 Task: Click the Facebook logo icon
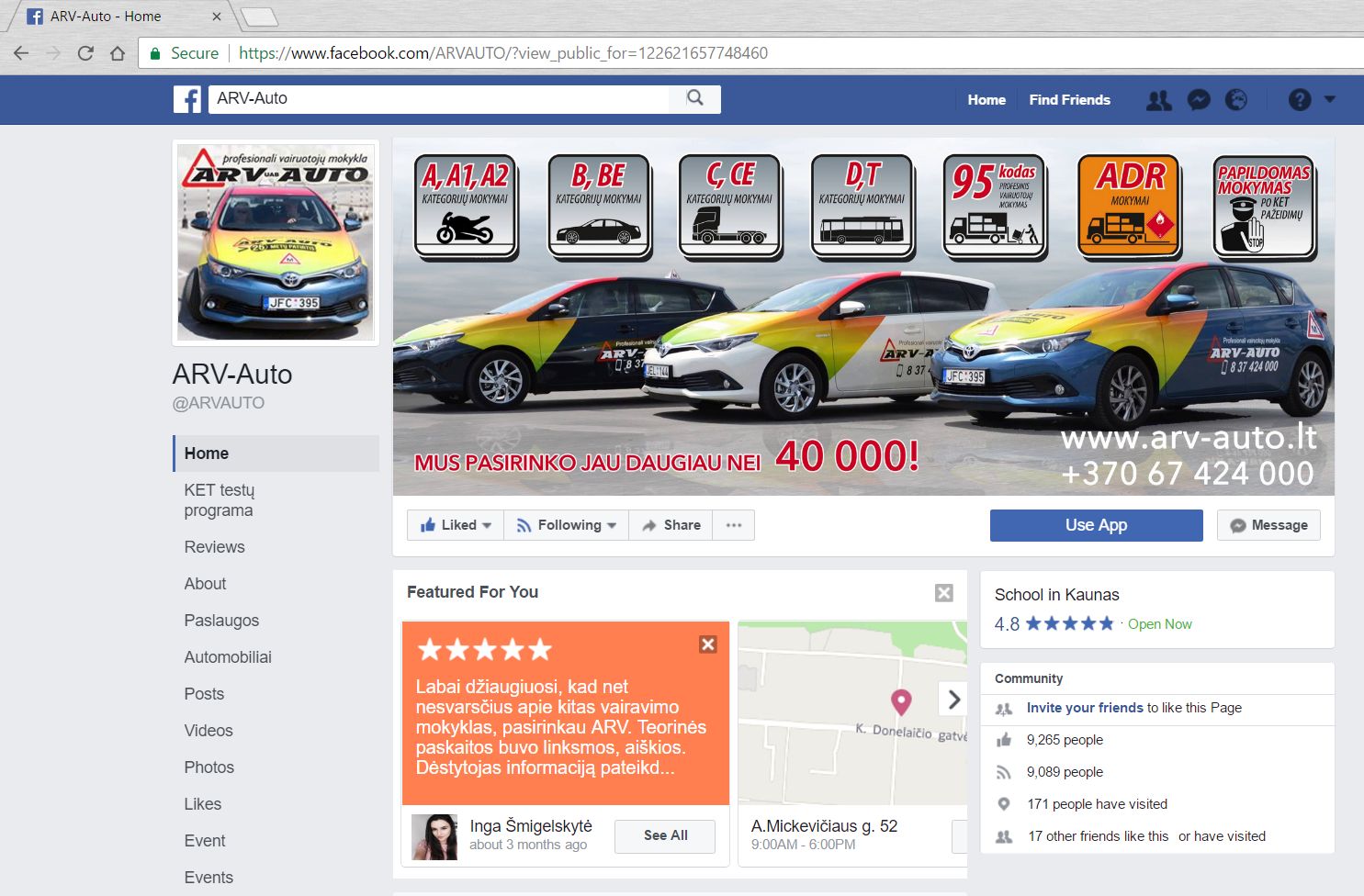click(187, 99)
